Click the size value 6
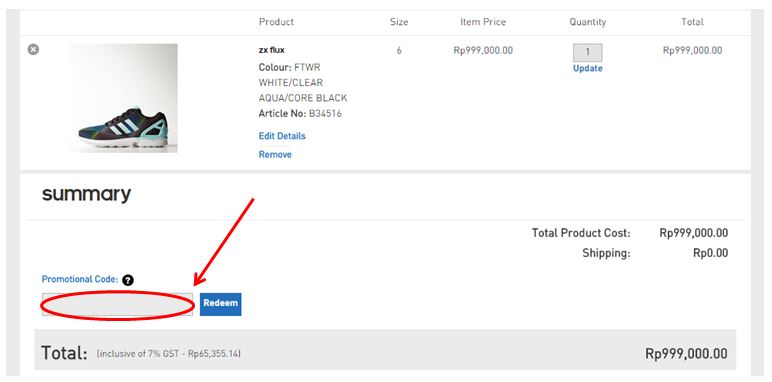This screenshot has height=382, width=772. pyautogui.click(x=399, y=50)
